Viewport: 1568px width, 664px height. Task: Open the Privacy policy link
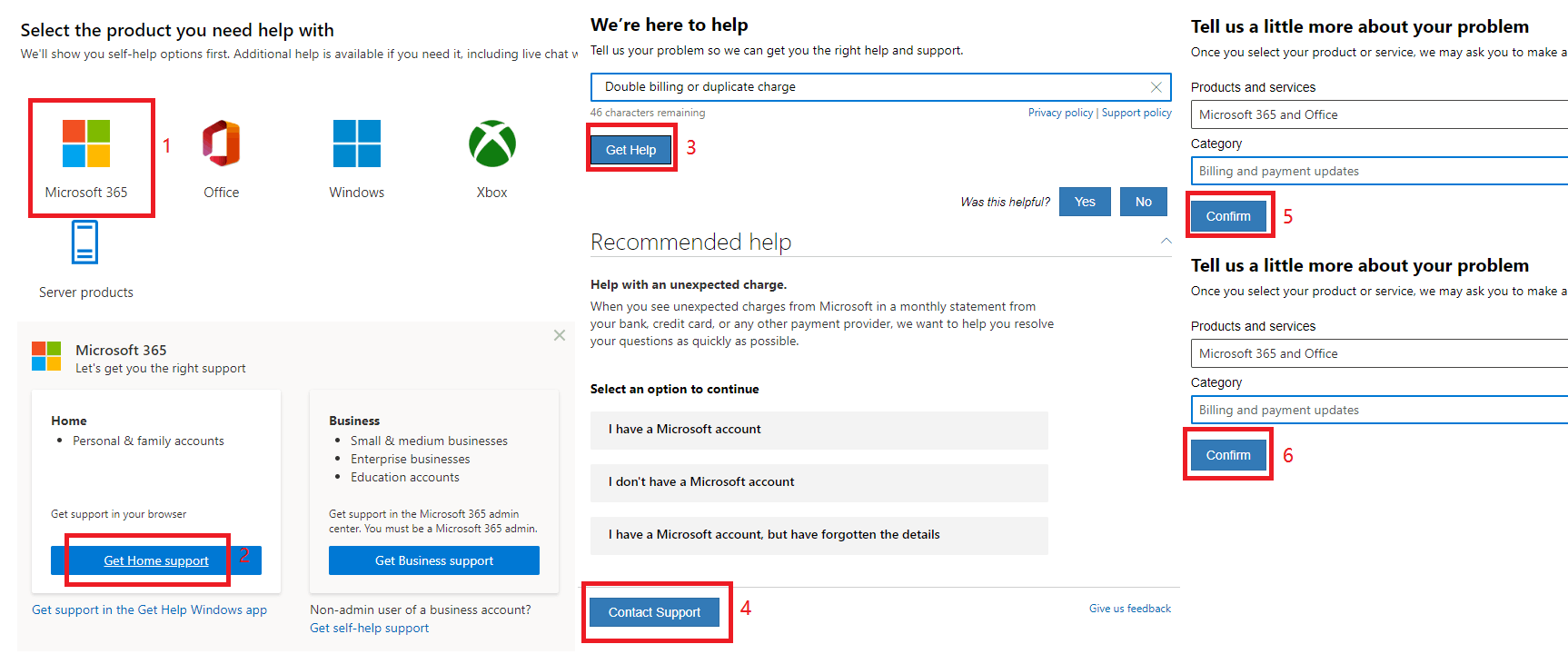coord(1060,113)
